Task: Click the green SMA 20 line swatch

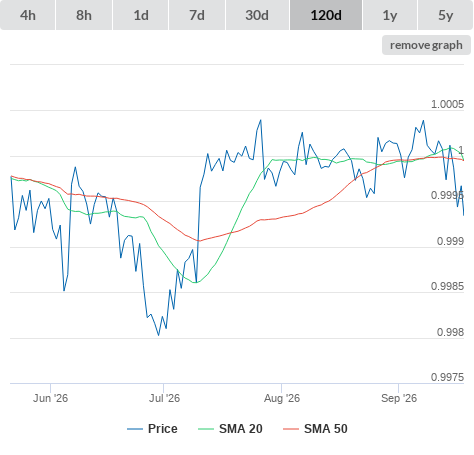Action: (206, 429)
